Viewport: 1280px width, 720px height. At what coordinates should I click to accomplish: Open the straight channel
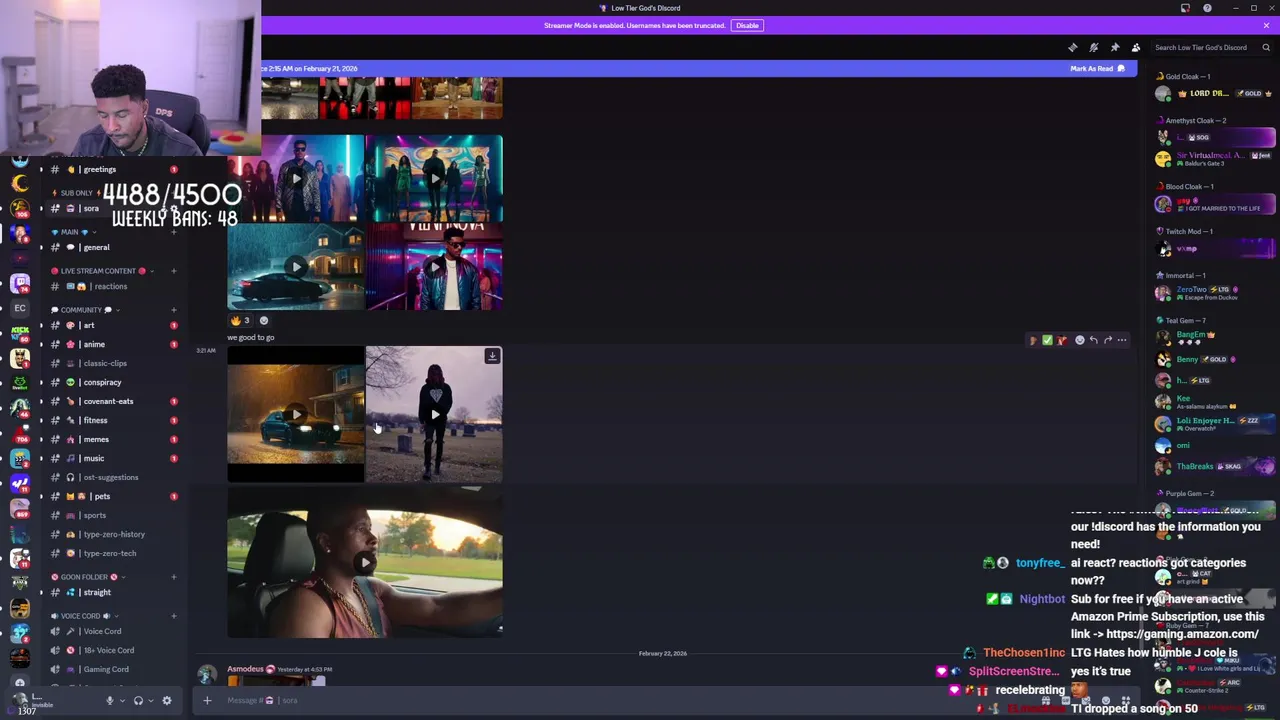[x=112, y=592]
